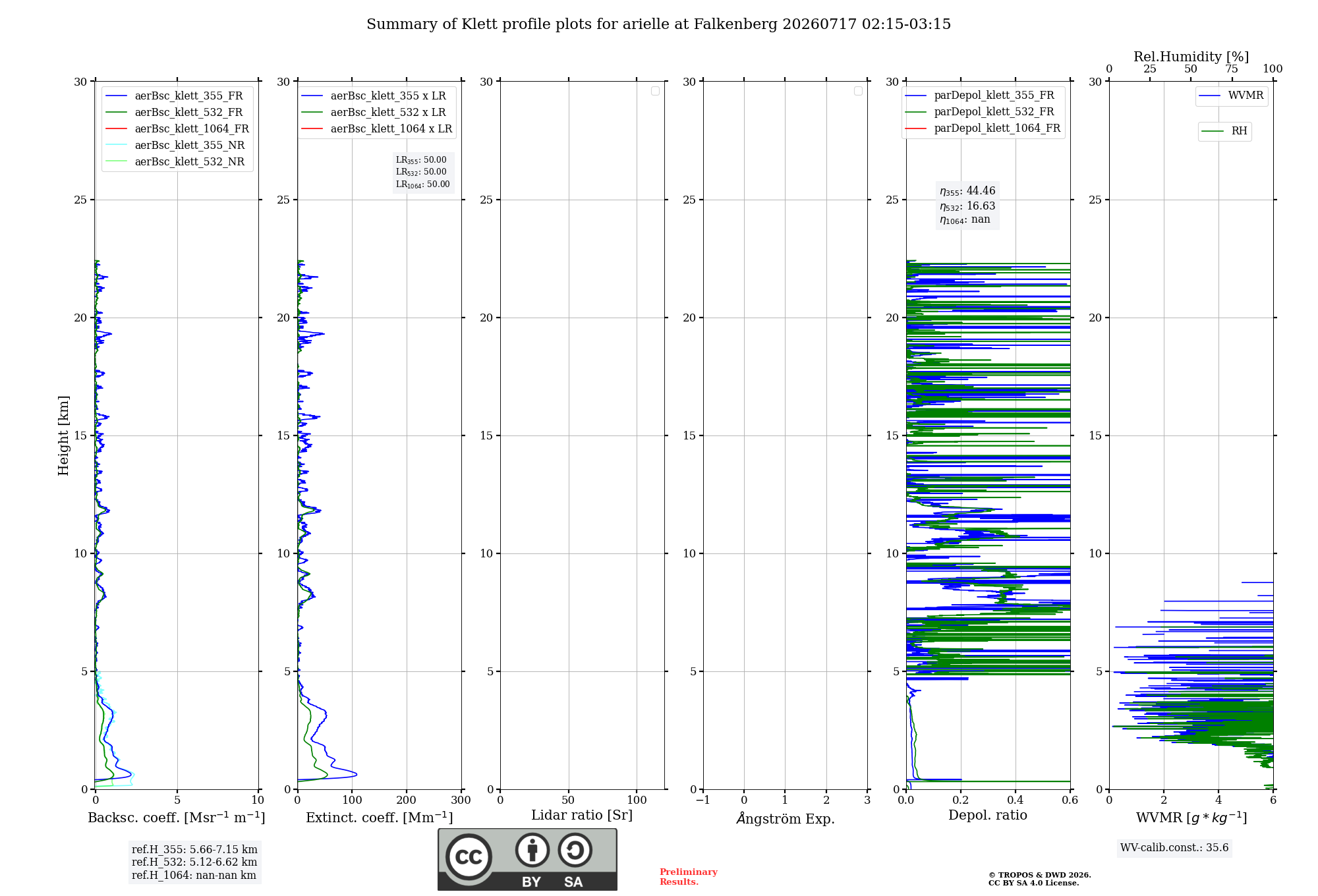Click the TROPOS & DWD 2026 copyright notice
Viewport: 1318px width, 896px height.
1040,879
